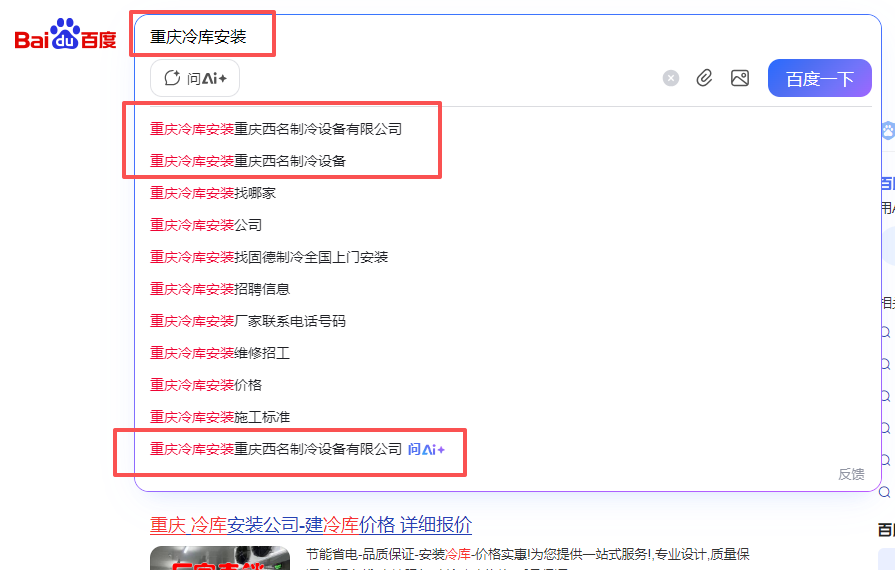Select suggestion 重庆冷库安装施工标准
The width and height of the screenshot is (895, 570).
tap(220, 417)
